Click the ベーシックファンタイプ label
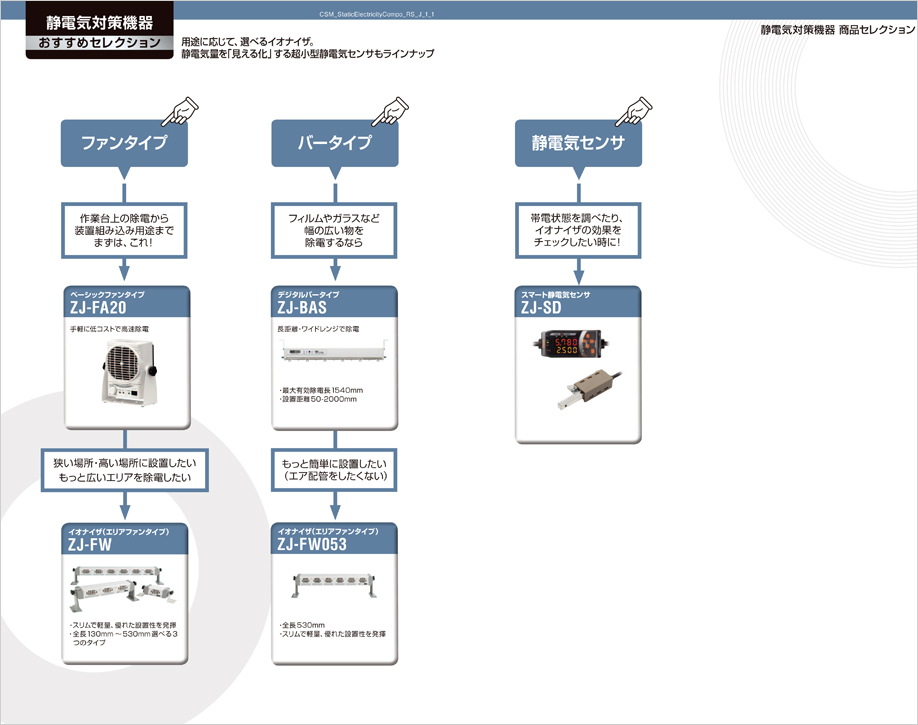Screen dimensions: 918x725 tap(107, 295)
